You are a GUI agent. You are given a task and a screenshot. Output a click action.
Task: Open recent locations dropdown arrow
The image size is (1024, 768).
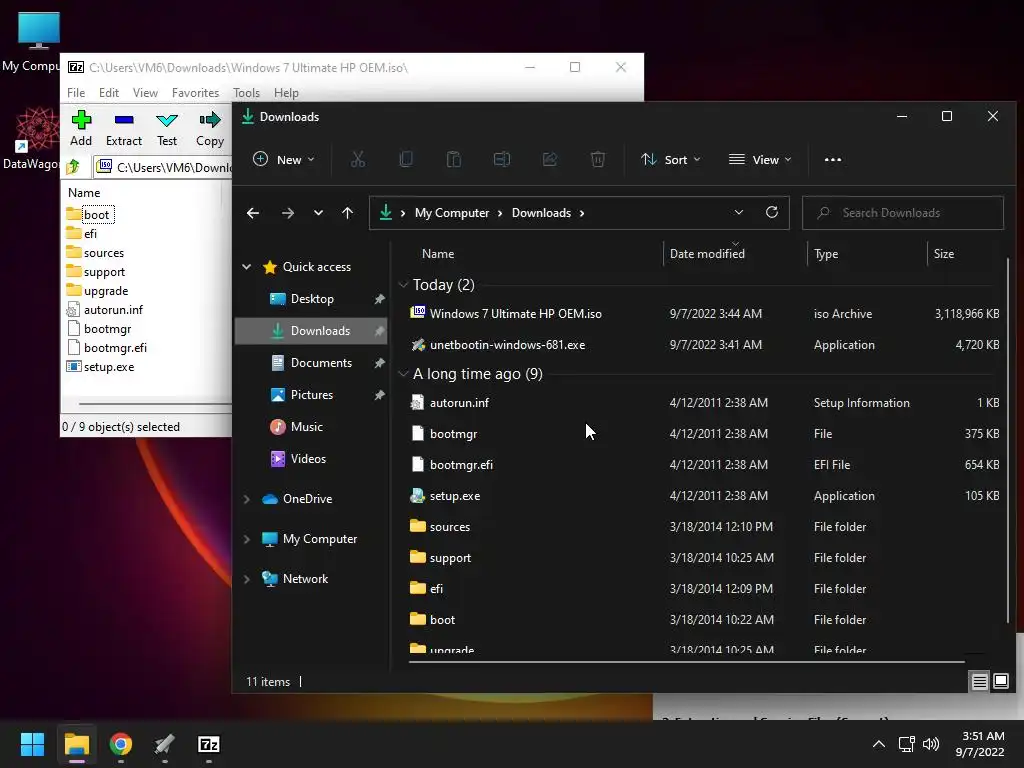pyautogui.click(x=318, y=213)
